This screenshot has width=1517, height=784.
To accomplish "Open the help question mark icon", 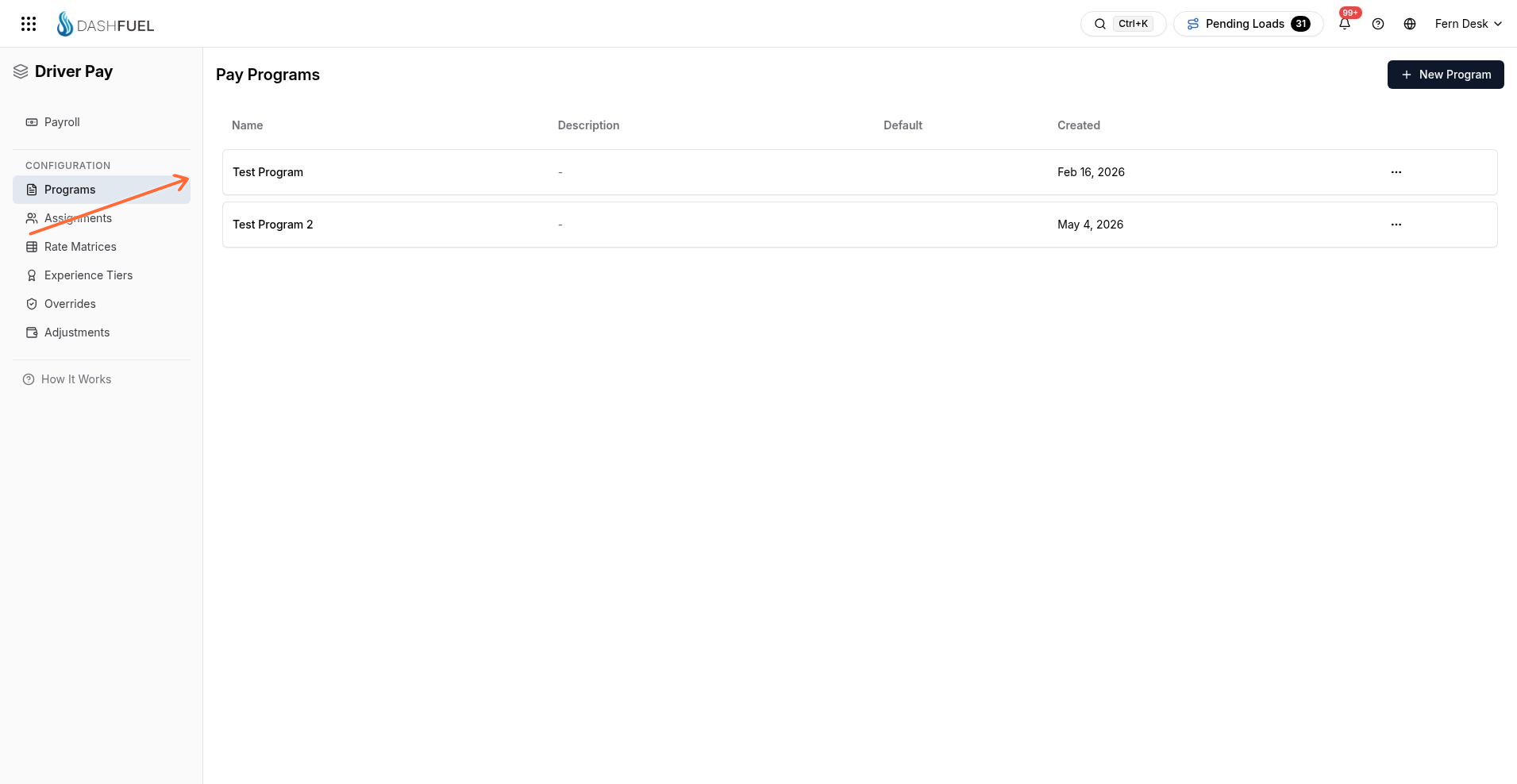I will (x=1378, y=24).
